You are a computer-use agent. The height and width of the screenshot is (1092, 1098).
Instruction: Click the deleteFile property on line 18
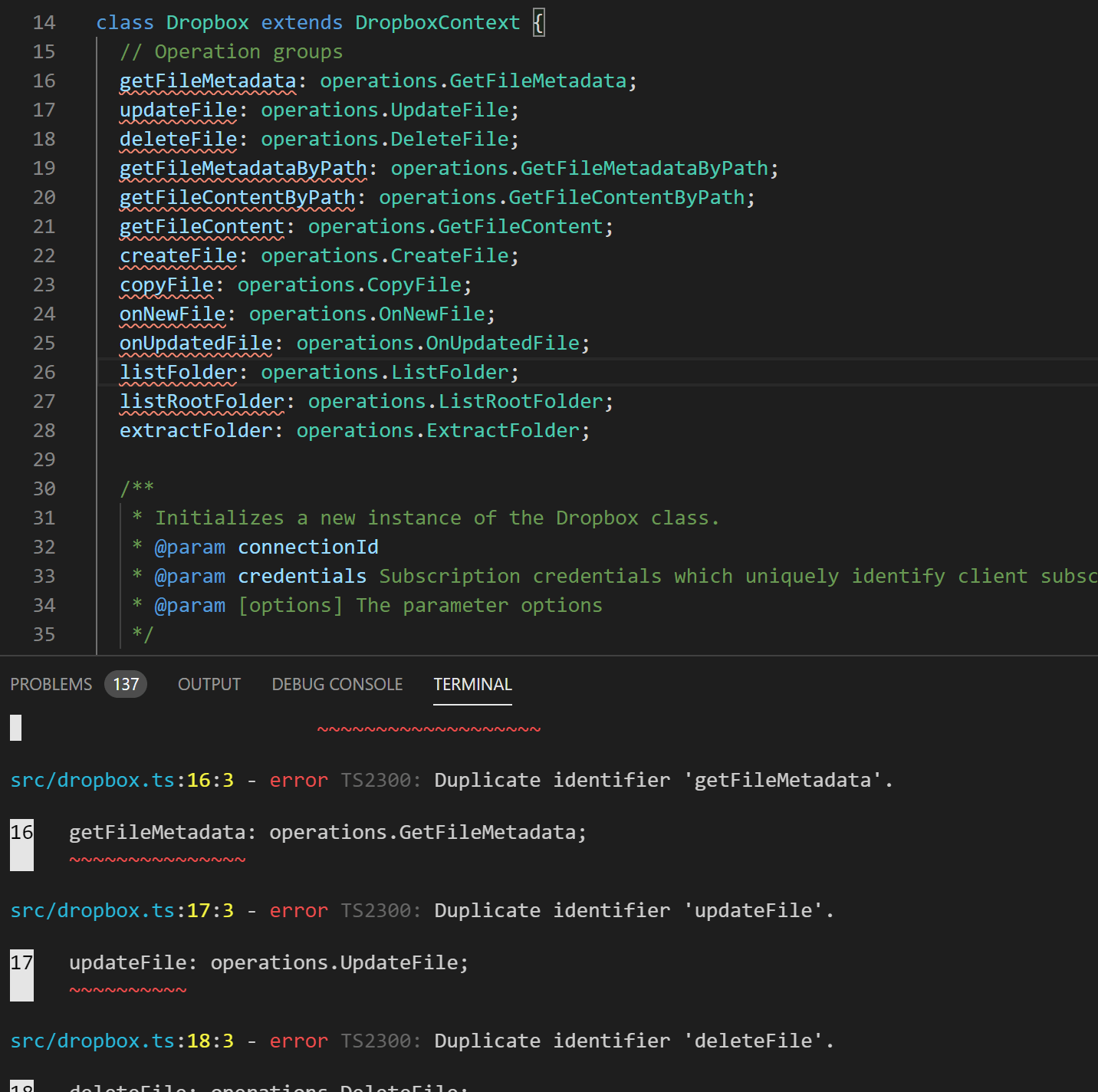coord(179,139)
